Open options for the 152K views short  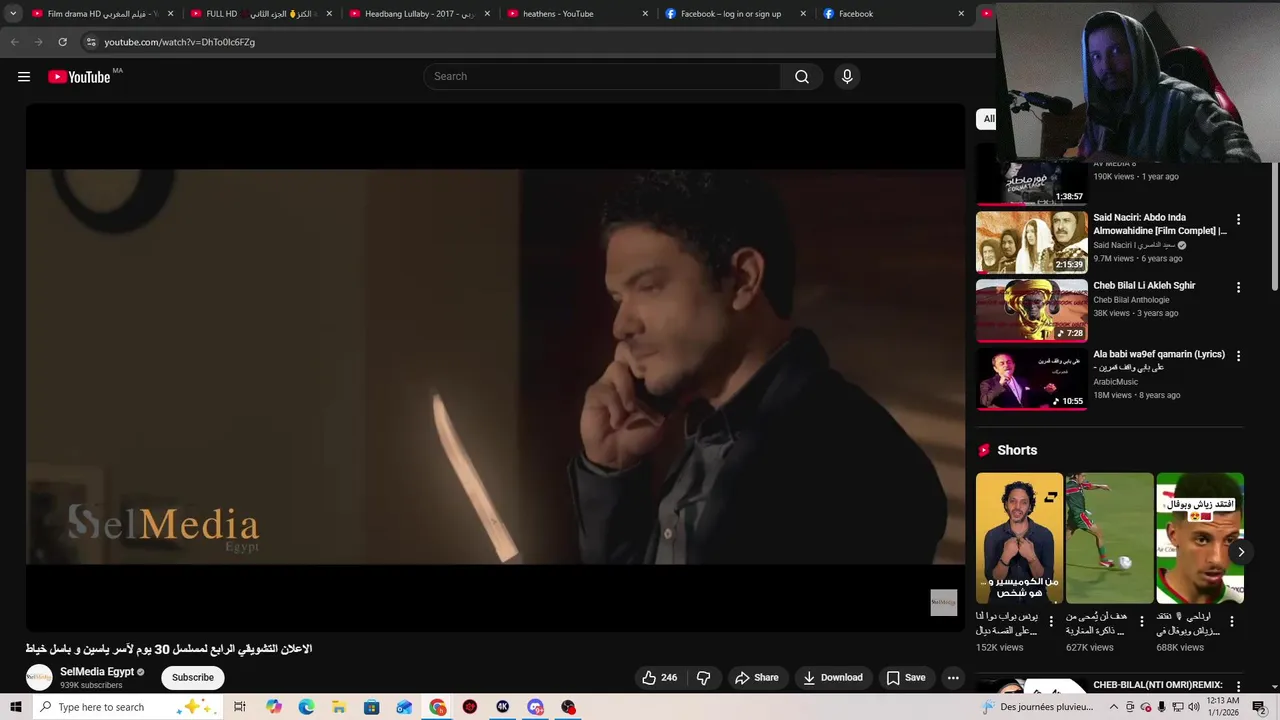coord(1051,621)
